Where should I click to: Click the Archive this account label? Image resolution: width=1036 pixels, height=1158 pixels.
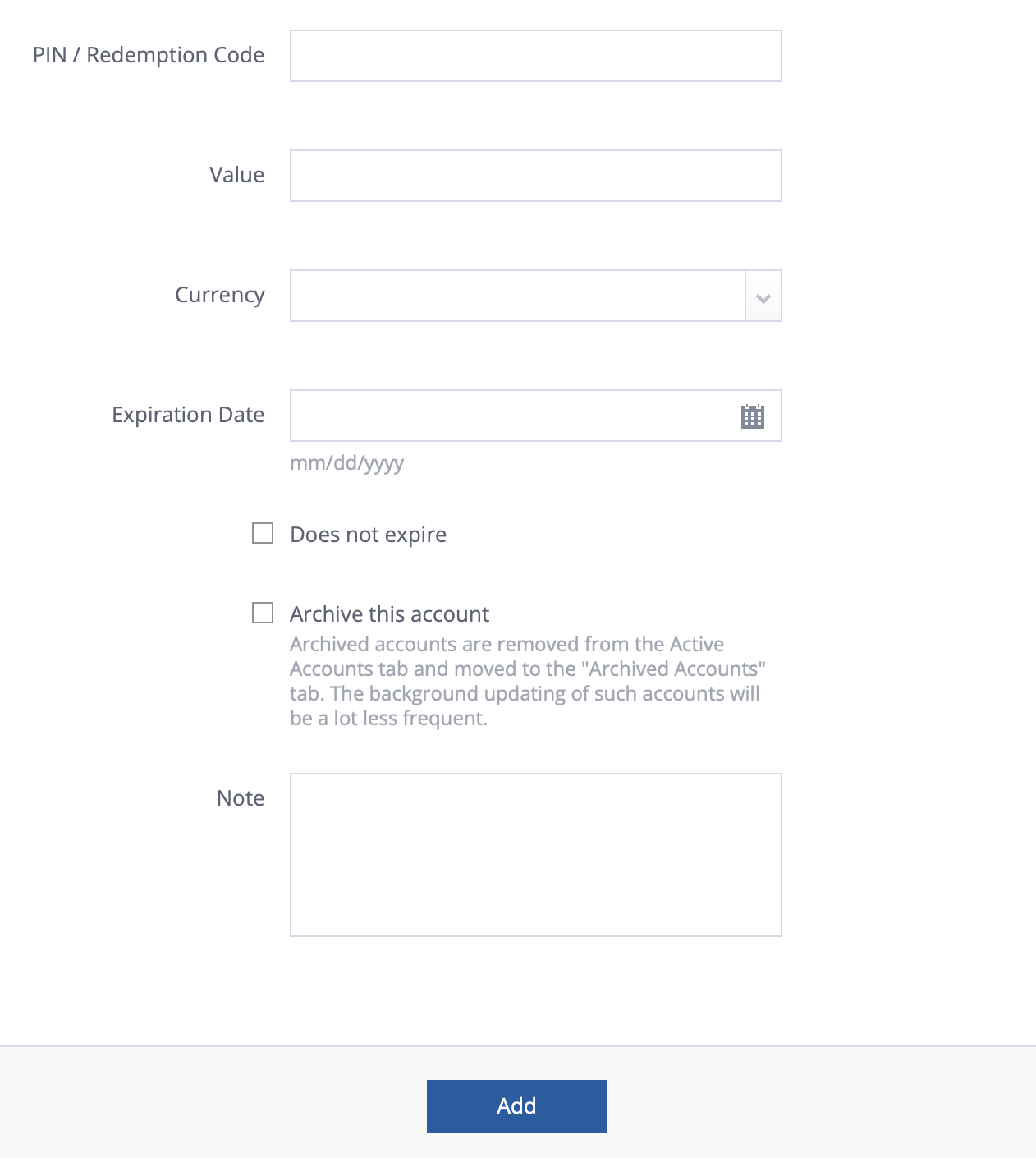tap(389, 613)
